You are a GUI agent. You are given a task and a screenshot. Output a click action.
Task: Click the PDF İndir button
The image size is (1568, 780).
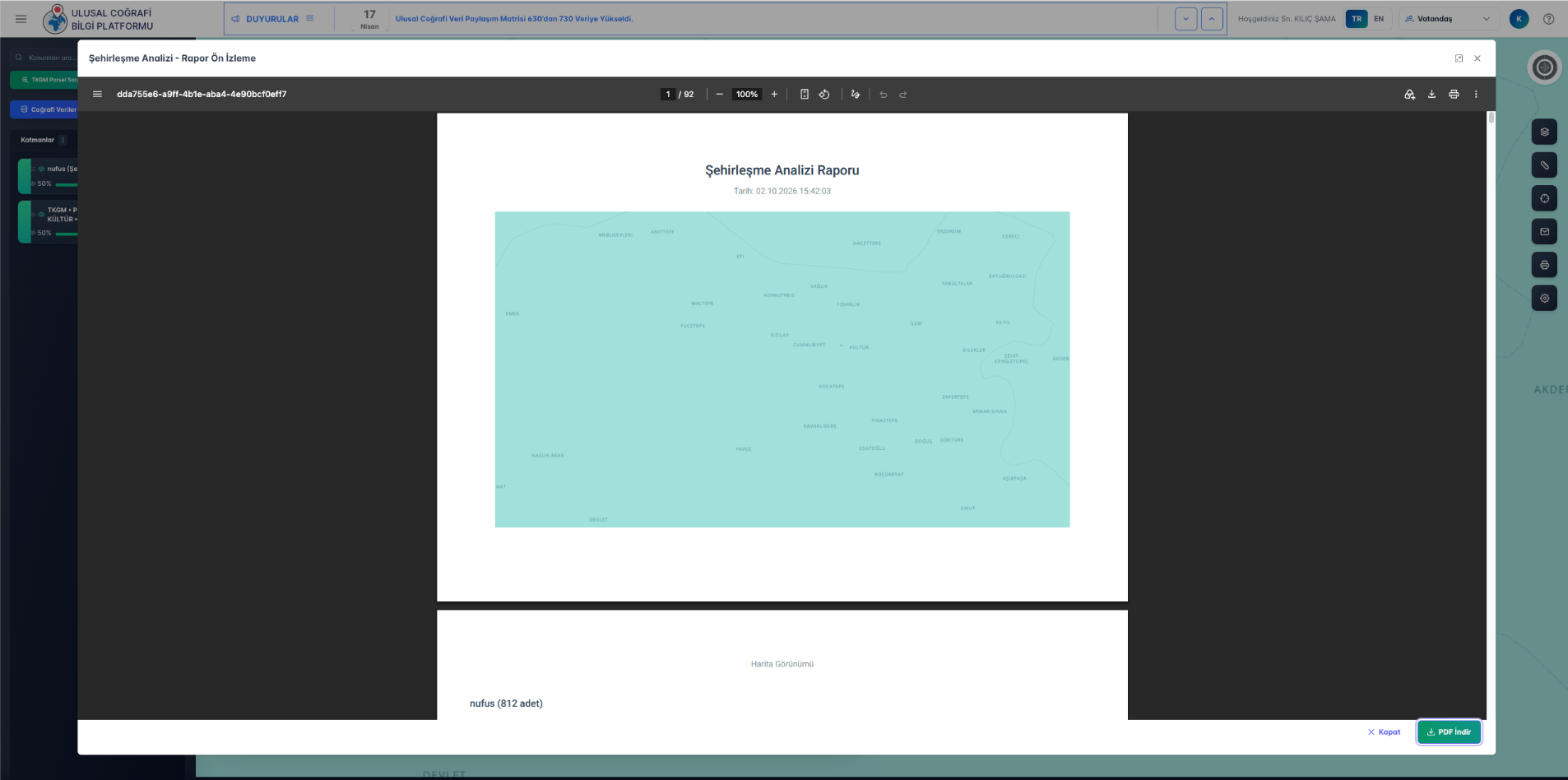pos(1449,731)
